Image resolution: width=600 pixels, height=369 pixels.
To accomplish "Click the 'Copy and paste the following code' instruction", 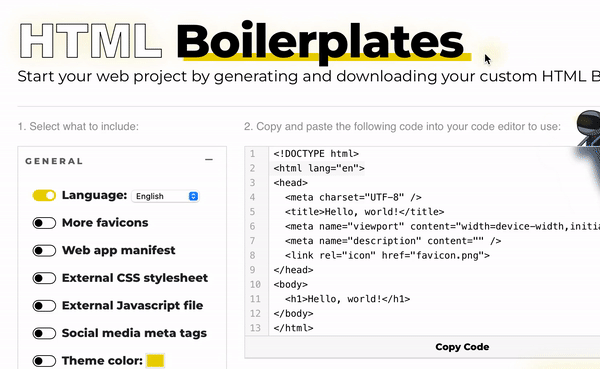I will coord(402,126).
